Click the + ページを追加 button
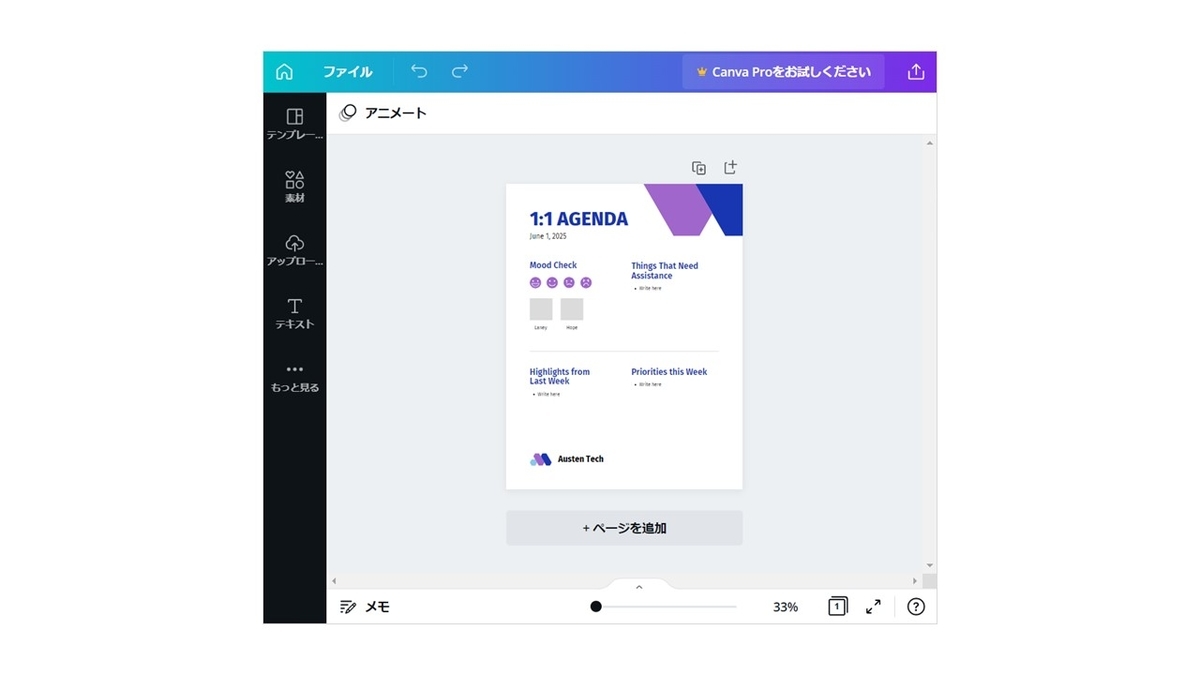Viewport: 1200px width, 675px height. click(624, 528)
